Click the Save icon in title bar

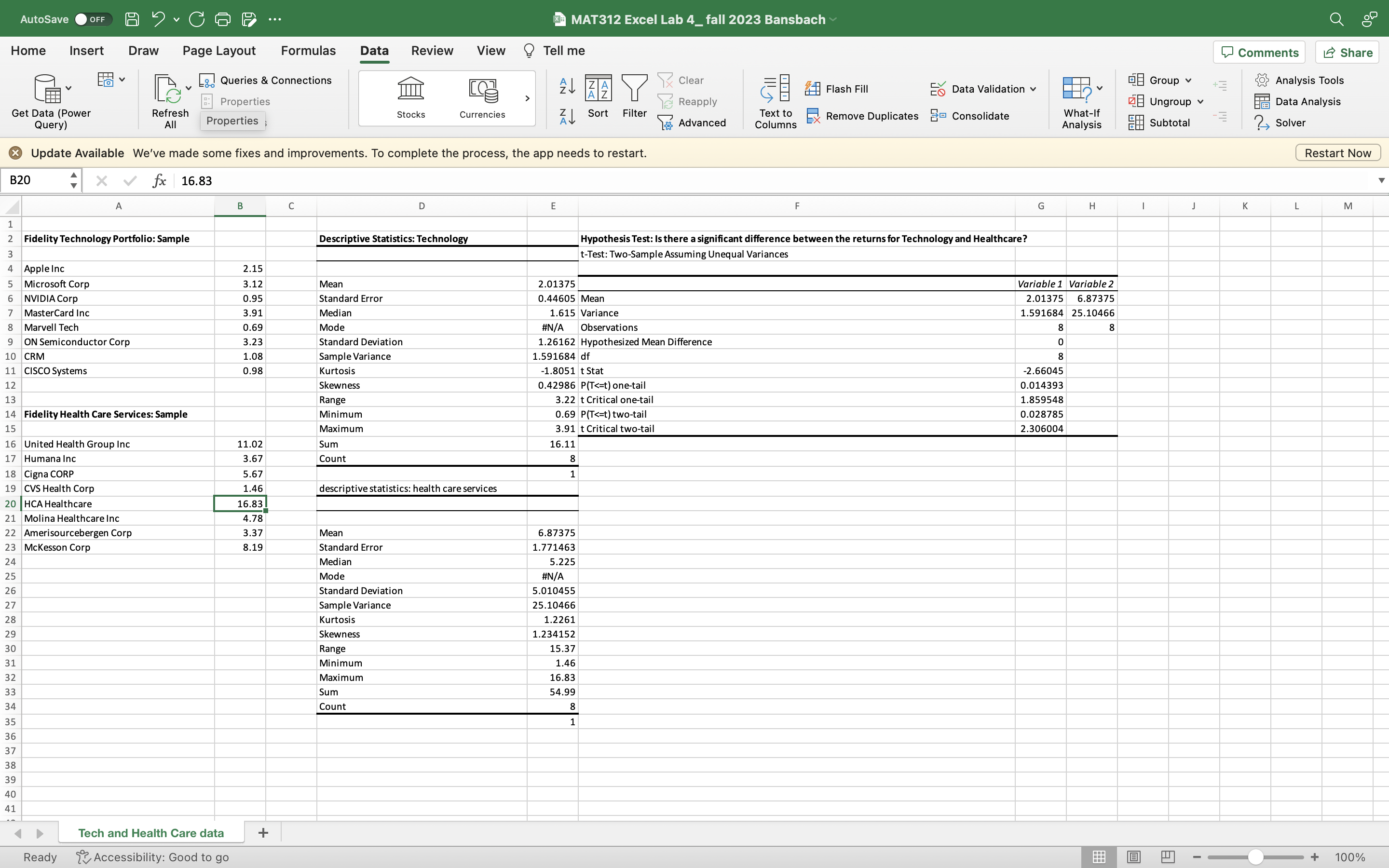(132, 19)
